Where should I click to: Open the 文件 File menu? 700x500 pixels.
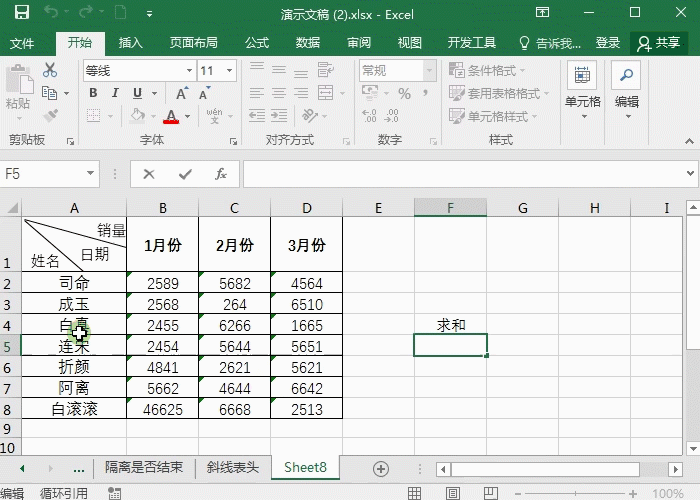[22, 43]
